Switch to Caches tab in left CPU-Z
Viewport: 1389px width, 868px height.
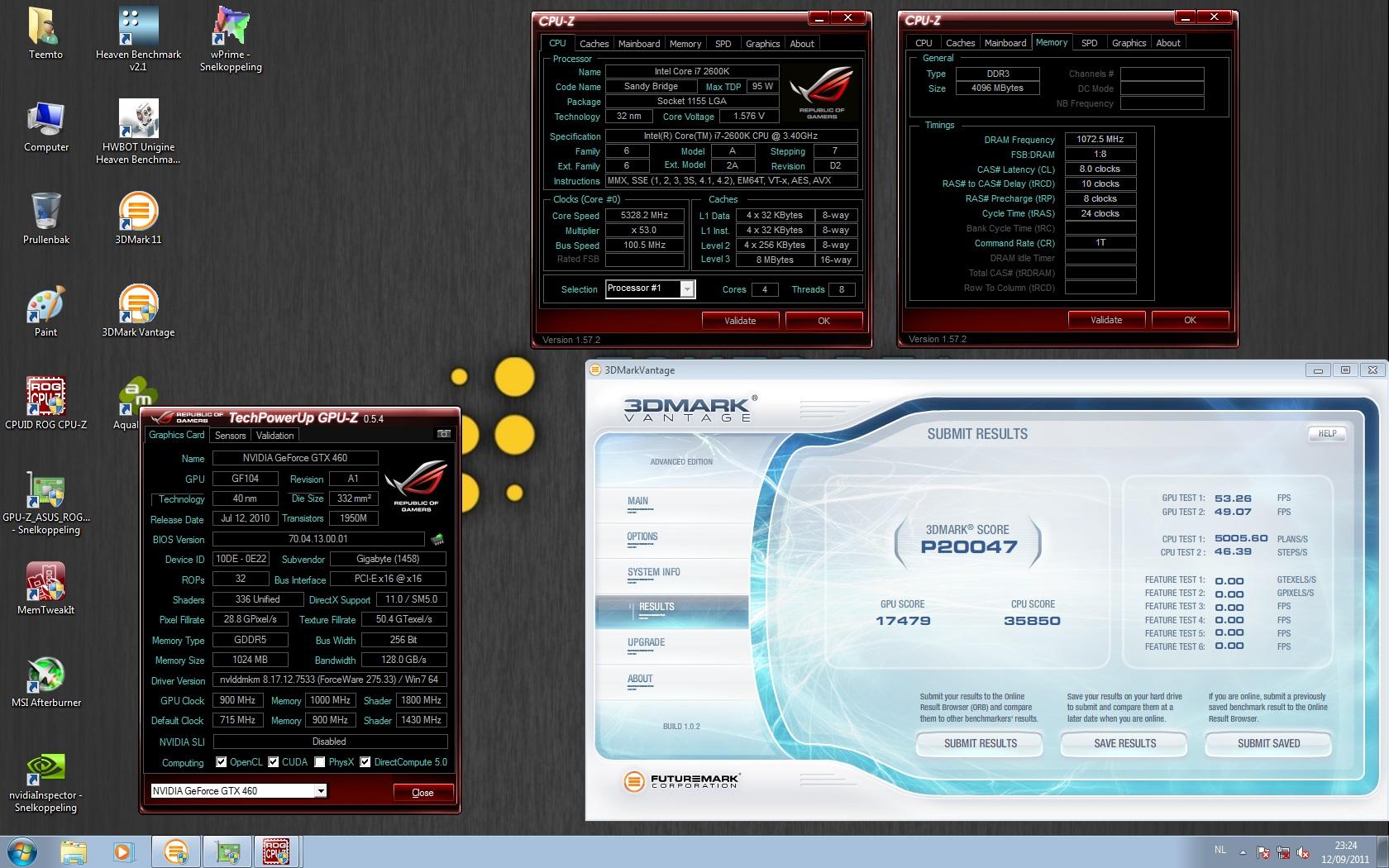pos(594,44)
